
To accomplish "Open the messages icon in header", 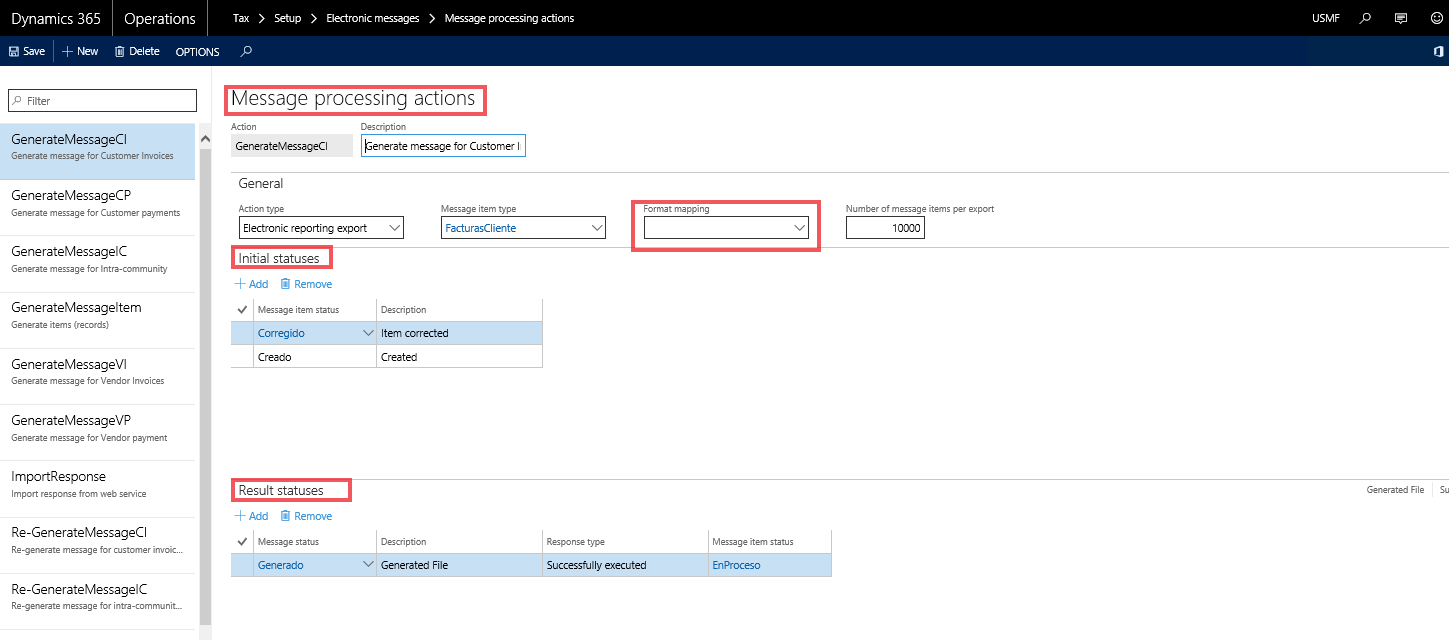I will 1401,18.
